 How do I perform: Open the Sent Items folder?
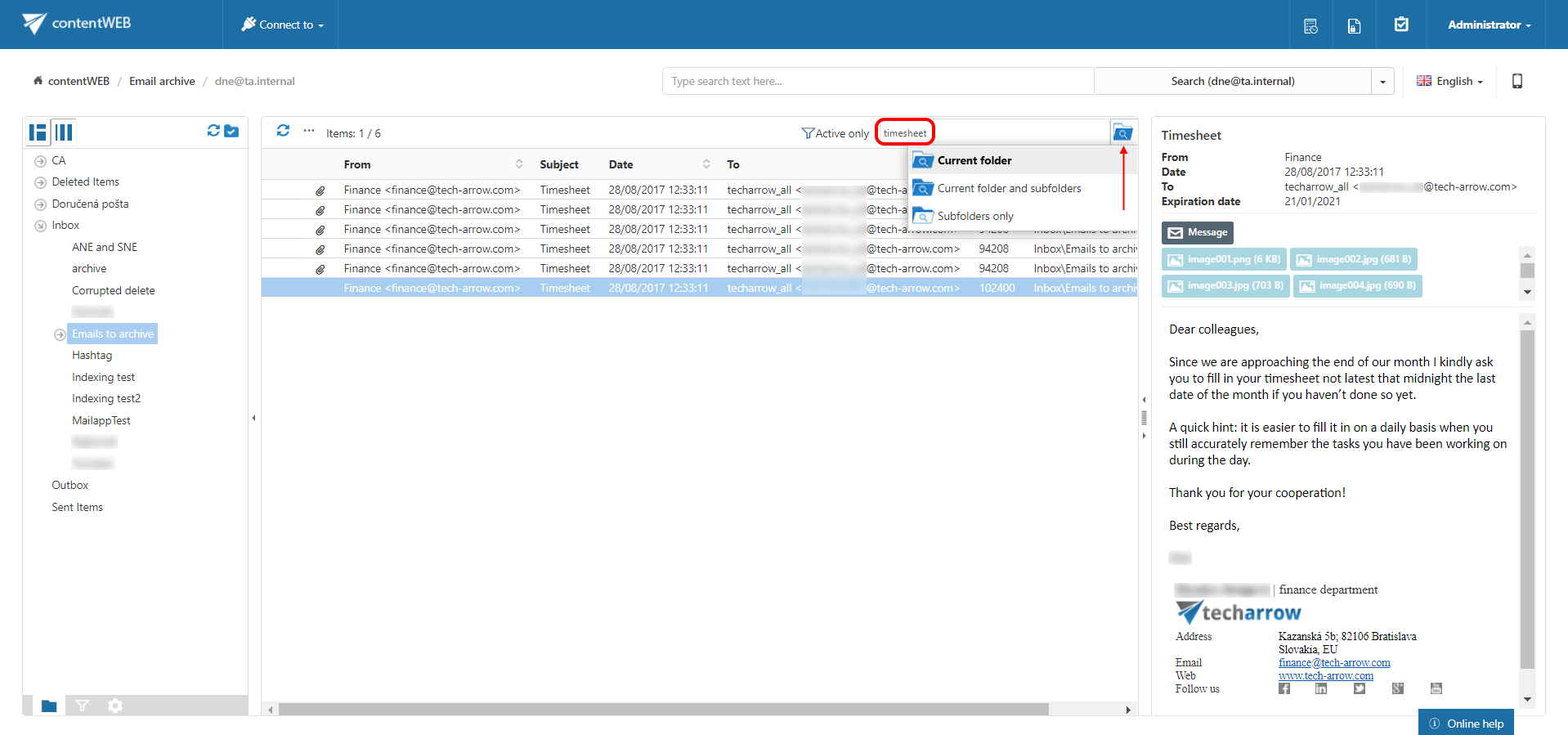pos(77,507)
